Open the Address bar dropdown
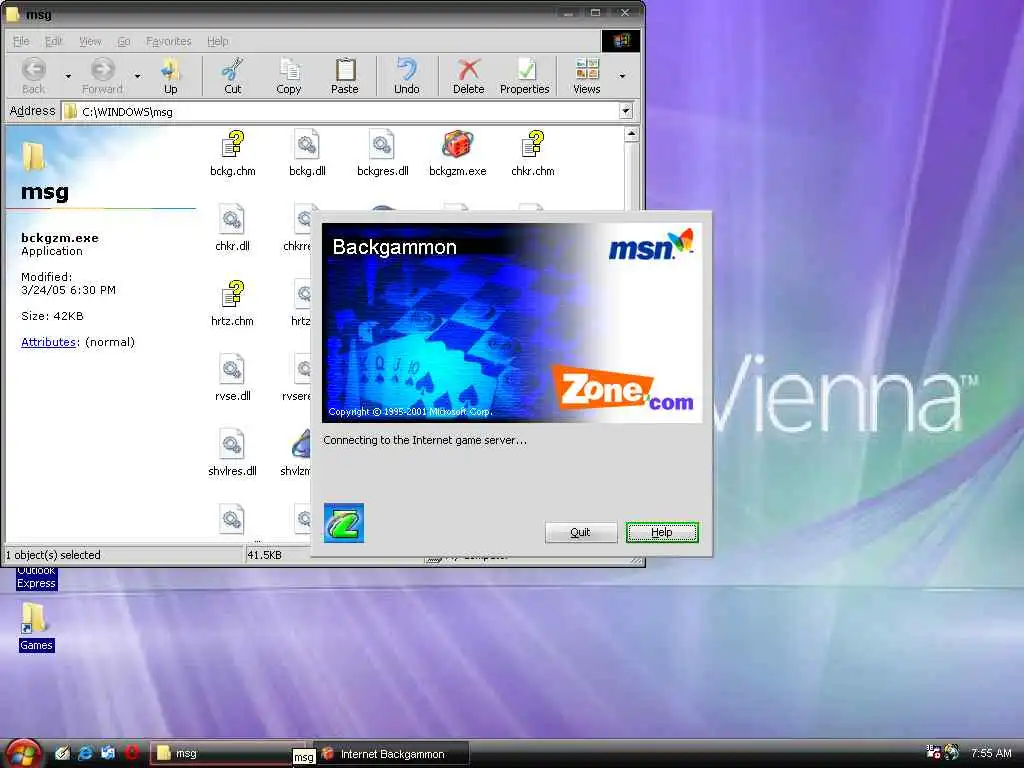Image resolution: width=1024 pixels, height=768 pixels. click(x=626, y=111)
